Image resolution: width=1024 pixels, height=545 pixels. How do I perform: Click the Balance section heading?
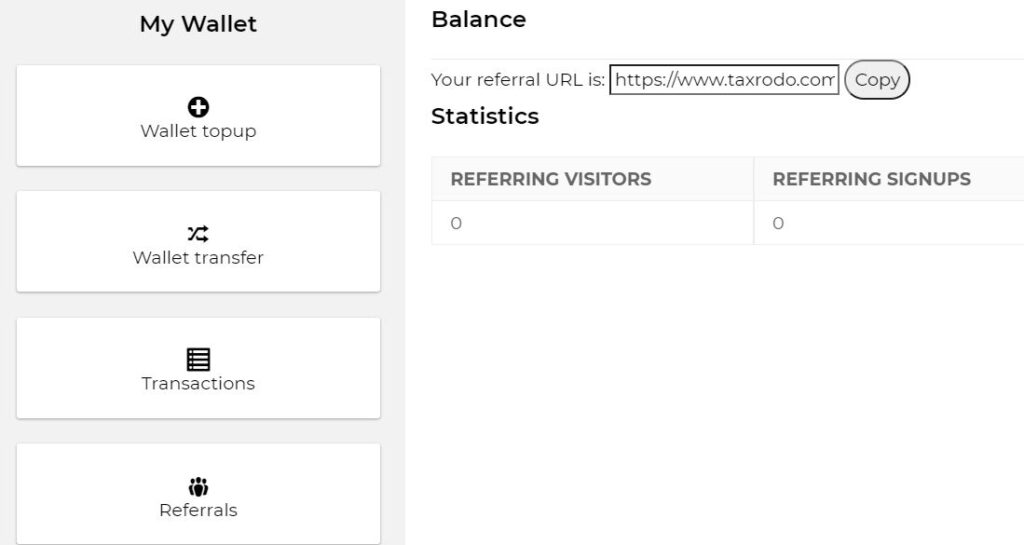(479, 20)
